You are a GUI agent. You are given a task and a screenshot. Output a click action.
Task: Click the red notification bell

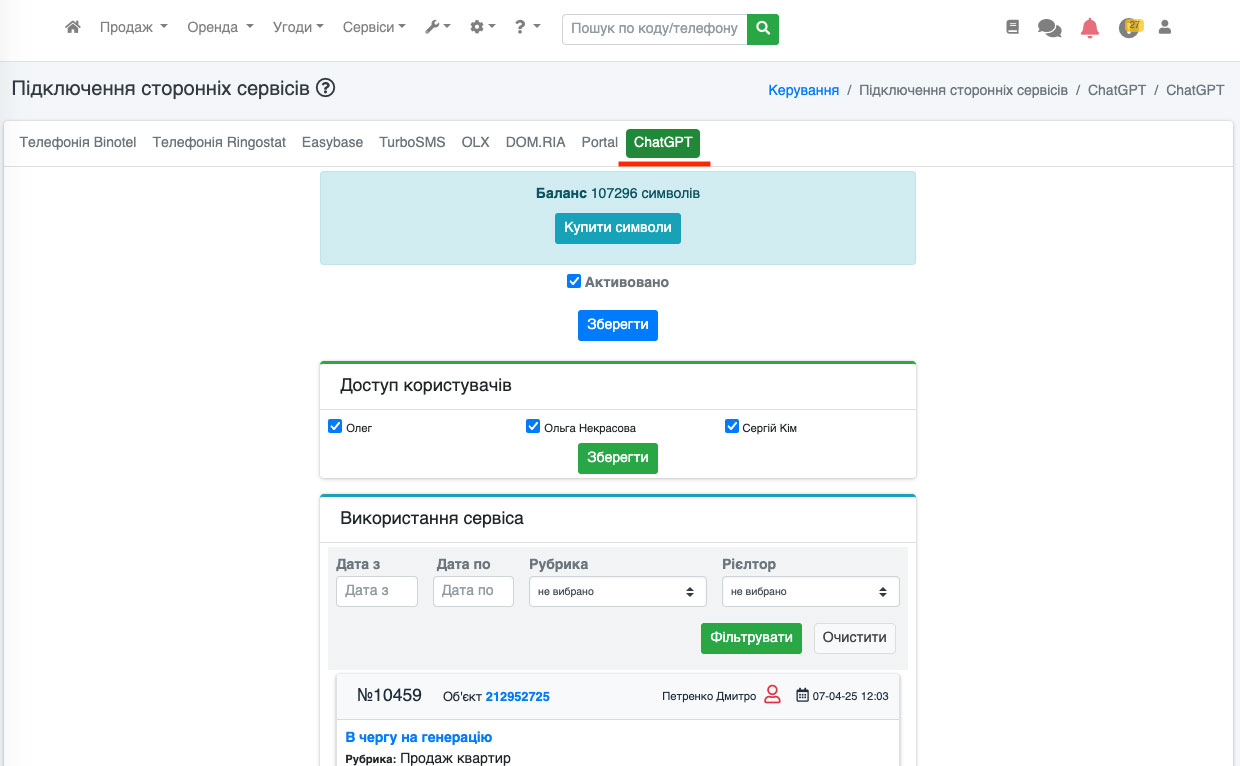[1090, 28]
